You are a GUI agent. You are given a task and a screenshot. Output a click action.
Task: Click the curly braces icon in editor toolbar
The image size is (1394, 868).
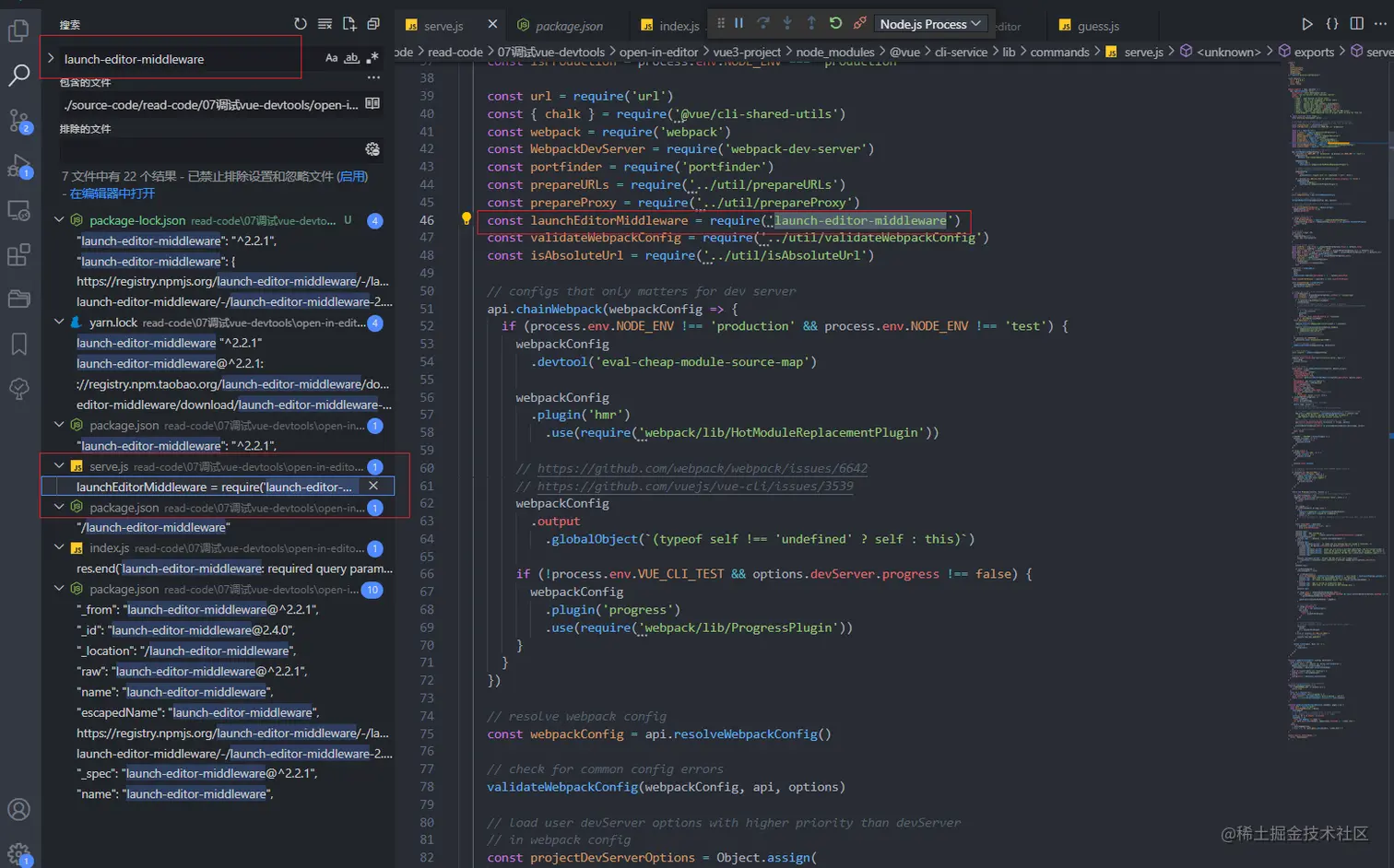click(x=1331, y=24)
